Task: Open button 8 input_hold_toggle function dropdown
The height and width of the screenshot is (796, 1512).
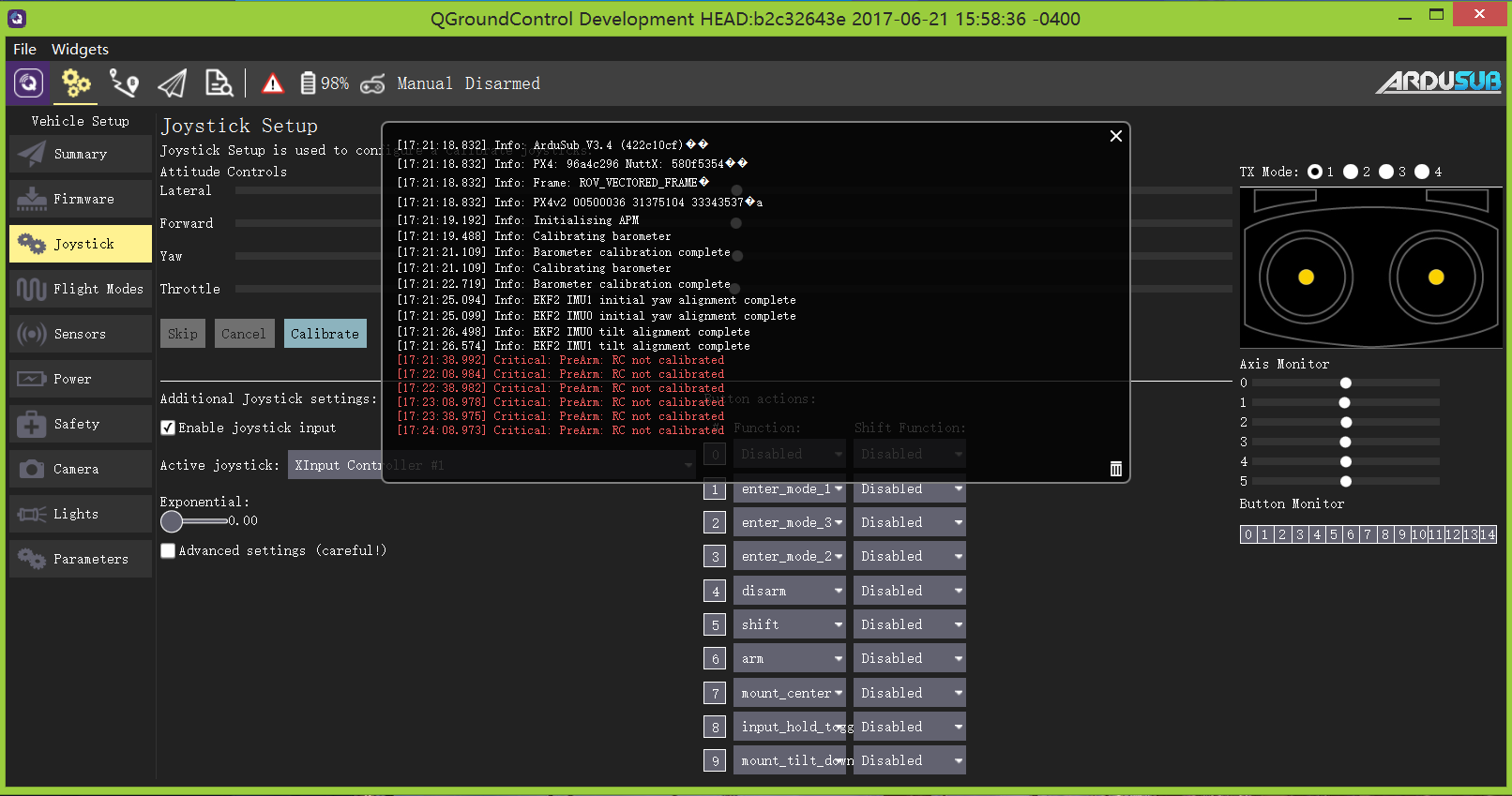Action: 790,727
